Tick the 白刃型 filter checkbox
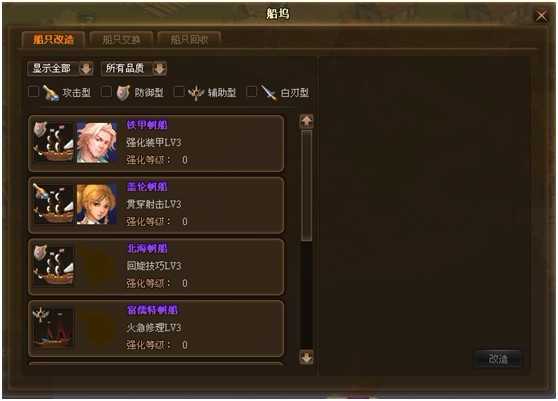558x401 pixels. click(x=251, y=92)
